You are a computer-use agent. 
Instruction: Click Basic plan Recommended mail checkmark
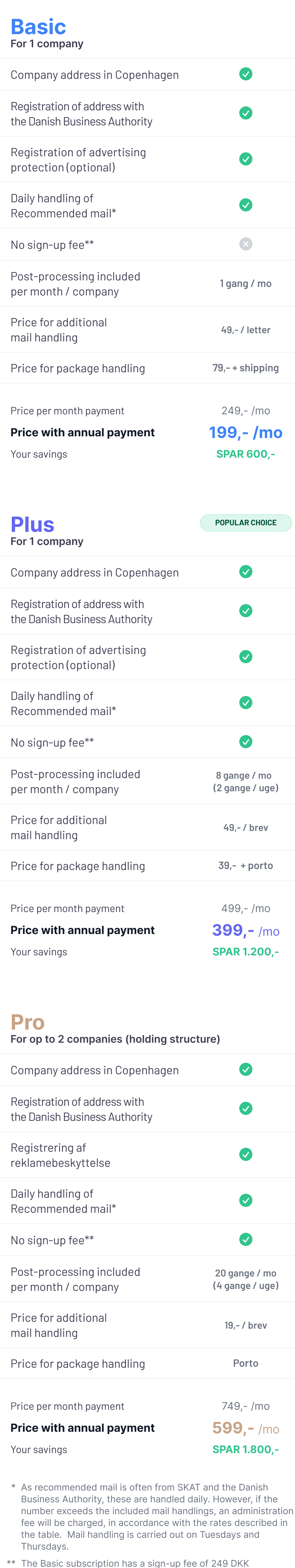pos(246,205)
